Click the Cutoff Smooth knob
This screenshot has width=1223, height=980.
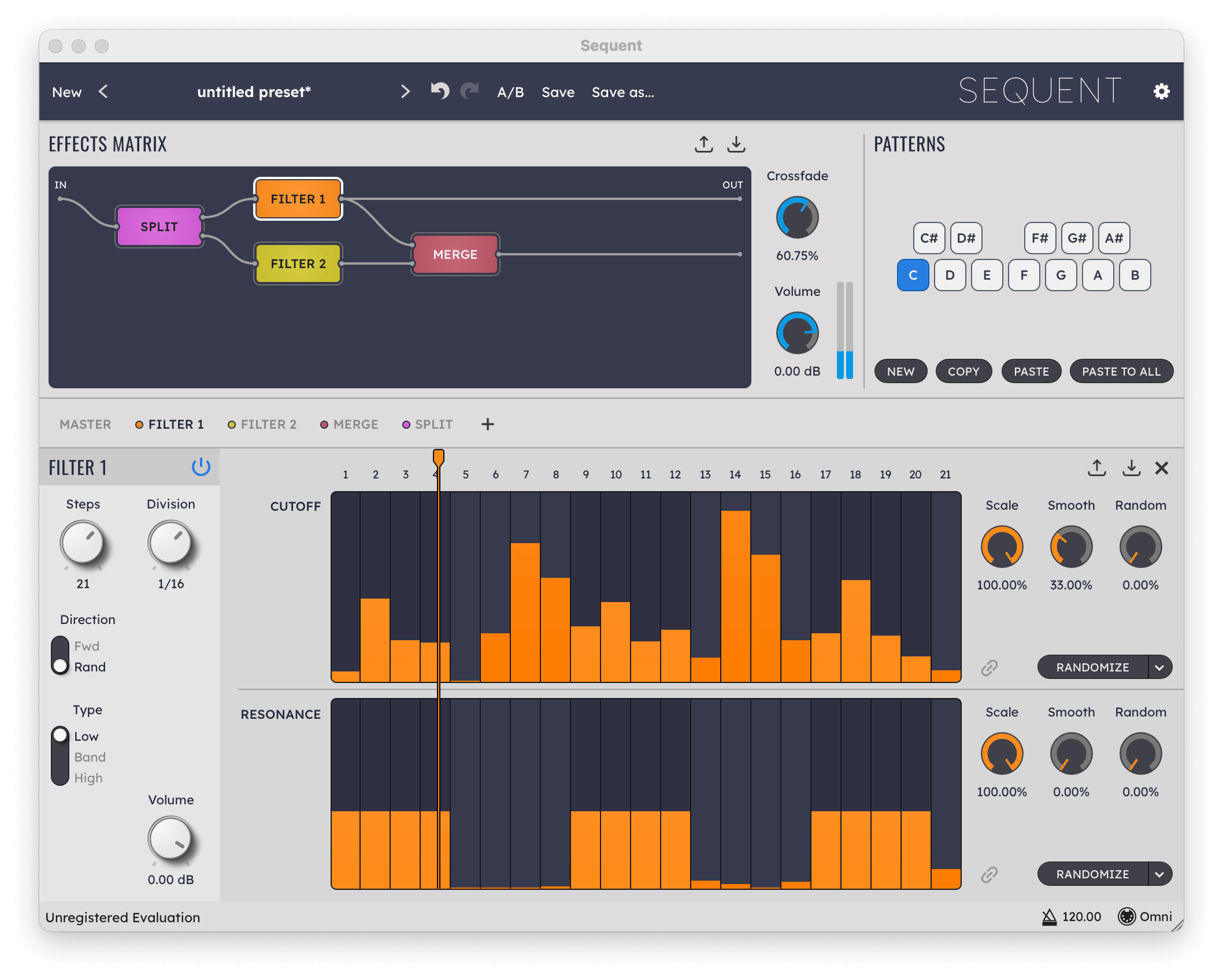tap(1071, 547)
